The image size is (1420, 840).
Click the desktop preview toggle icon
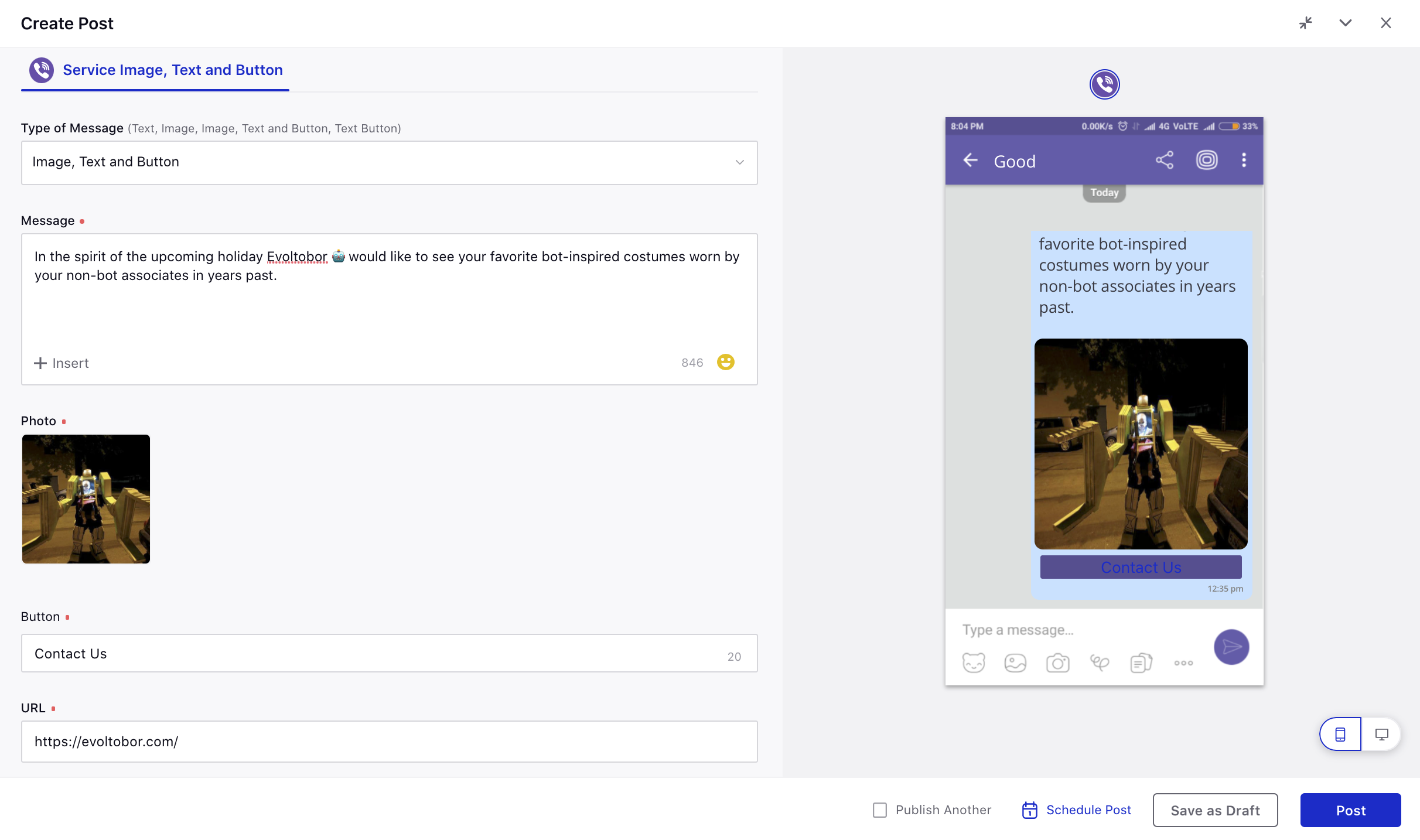coord(1381,734)
